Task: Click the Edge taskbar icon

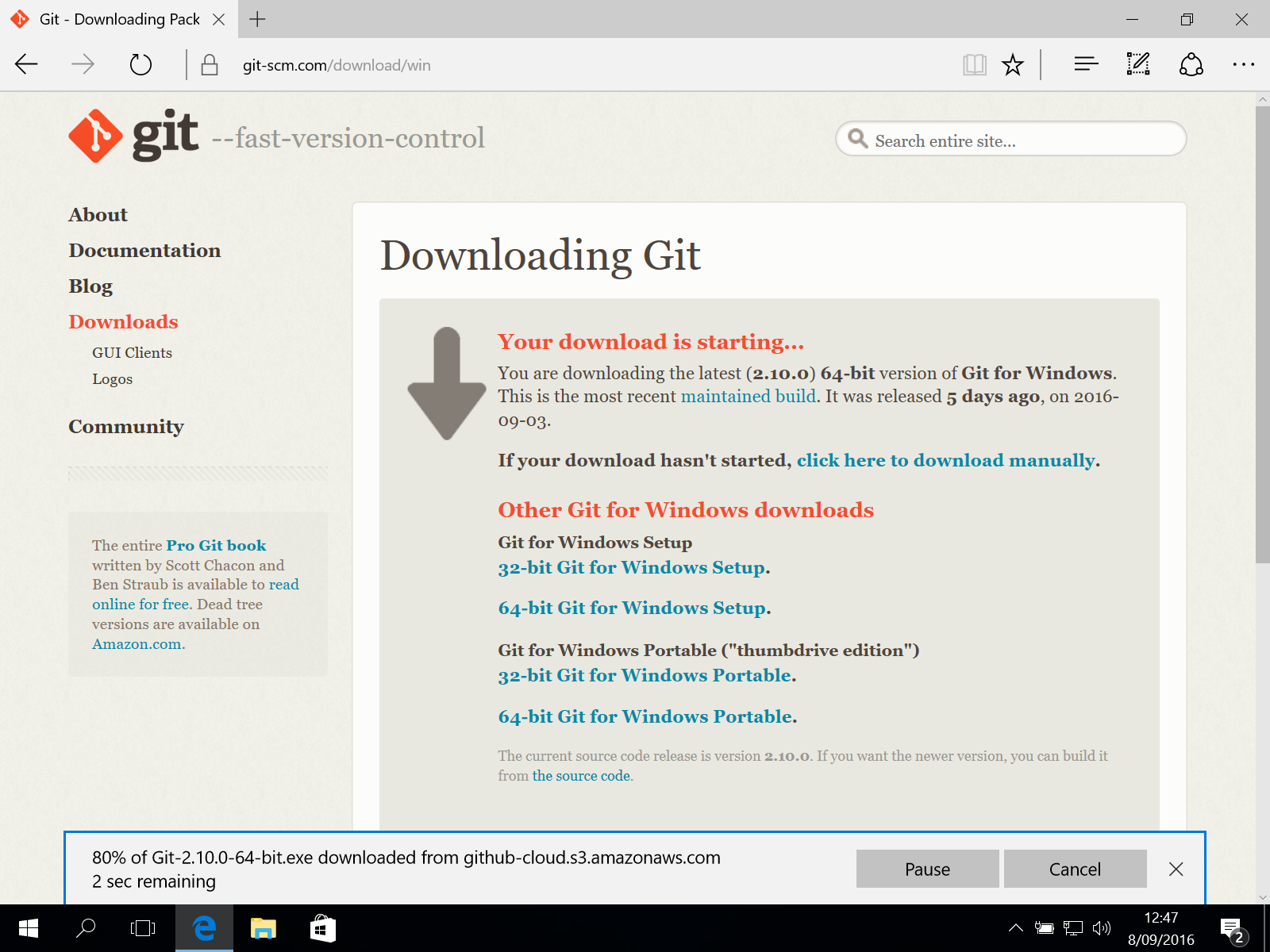Action: click(204, 928)
